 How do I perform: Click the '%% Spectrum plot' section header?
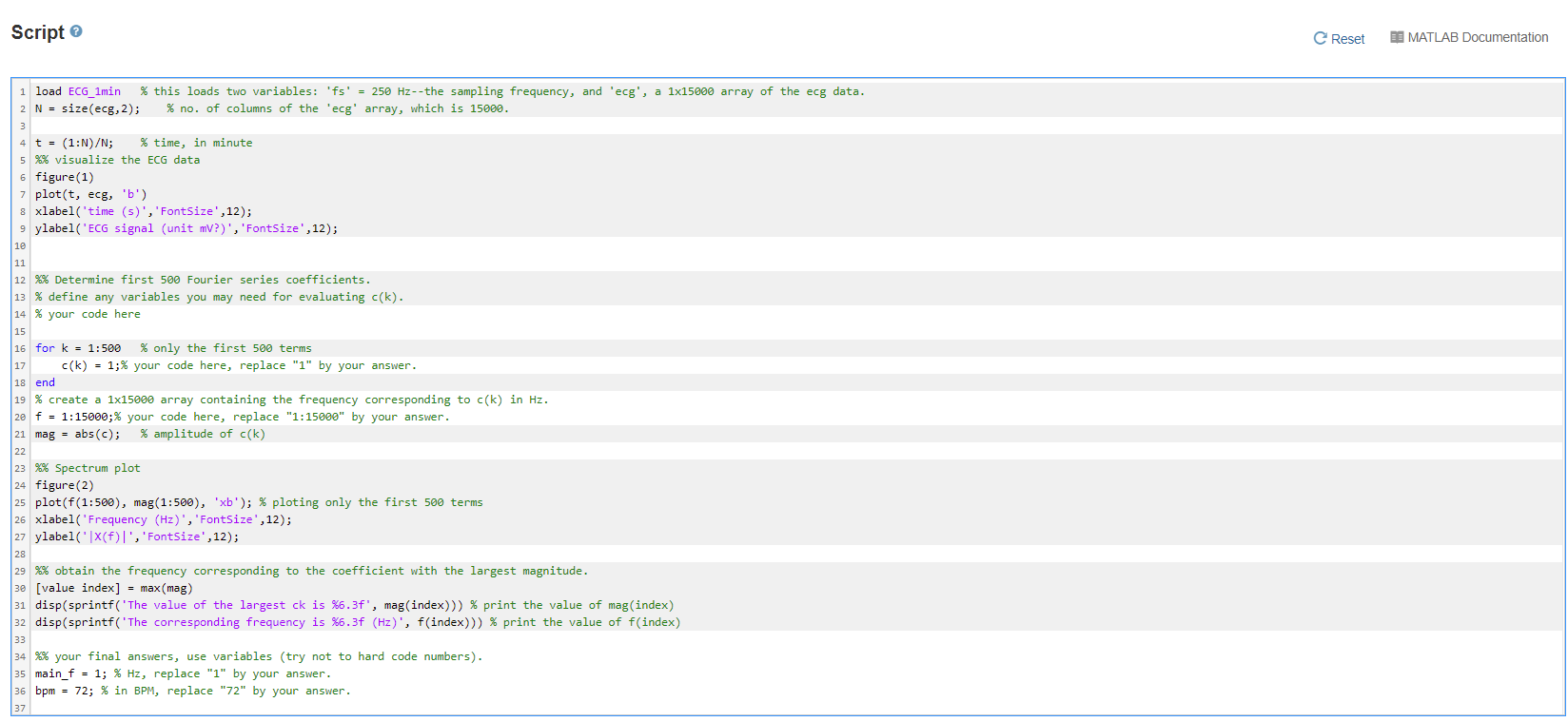point(88,468)
